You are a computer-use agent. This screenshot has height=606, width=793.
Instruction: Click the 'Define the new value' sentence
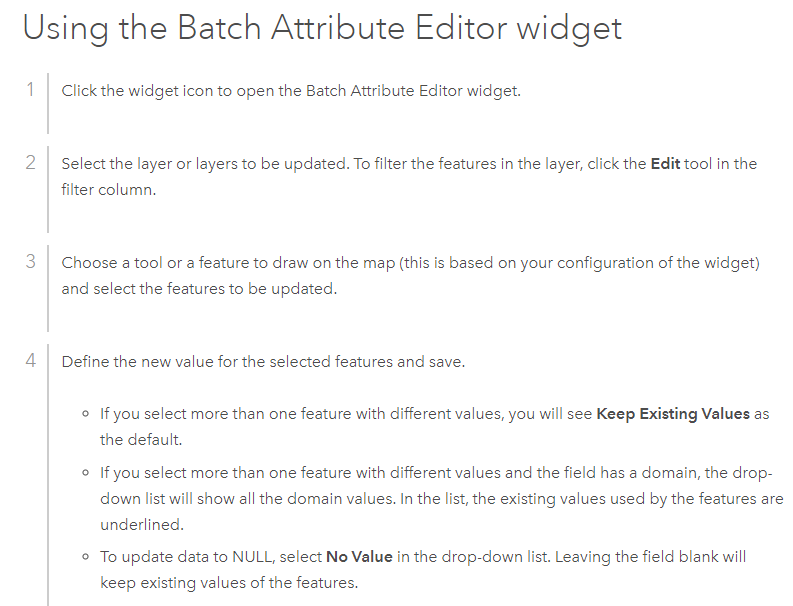point(262,362)
